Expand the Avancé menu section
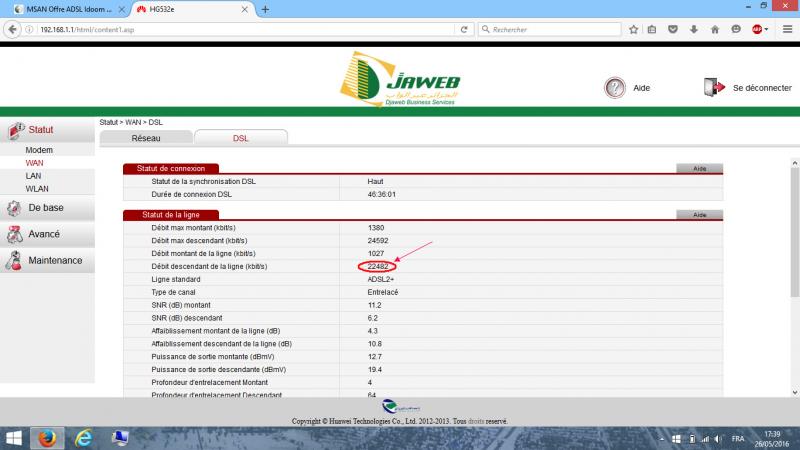This screenshot has width=800, height=450. pyautogui.click(x=43, y=234)
